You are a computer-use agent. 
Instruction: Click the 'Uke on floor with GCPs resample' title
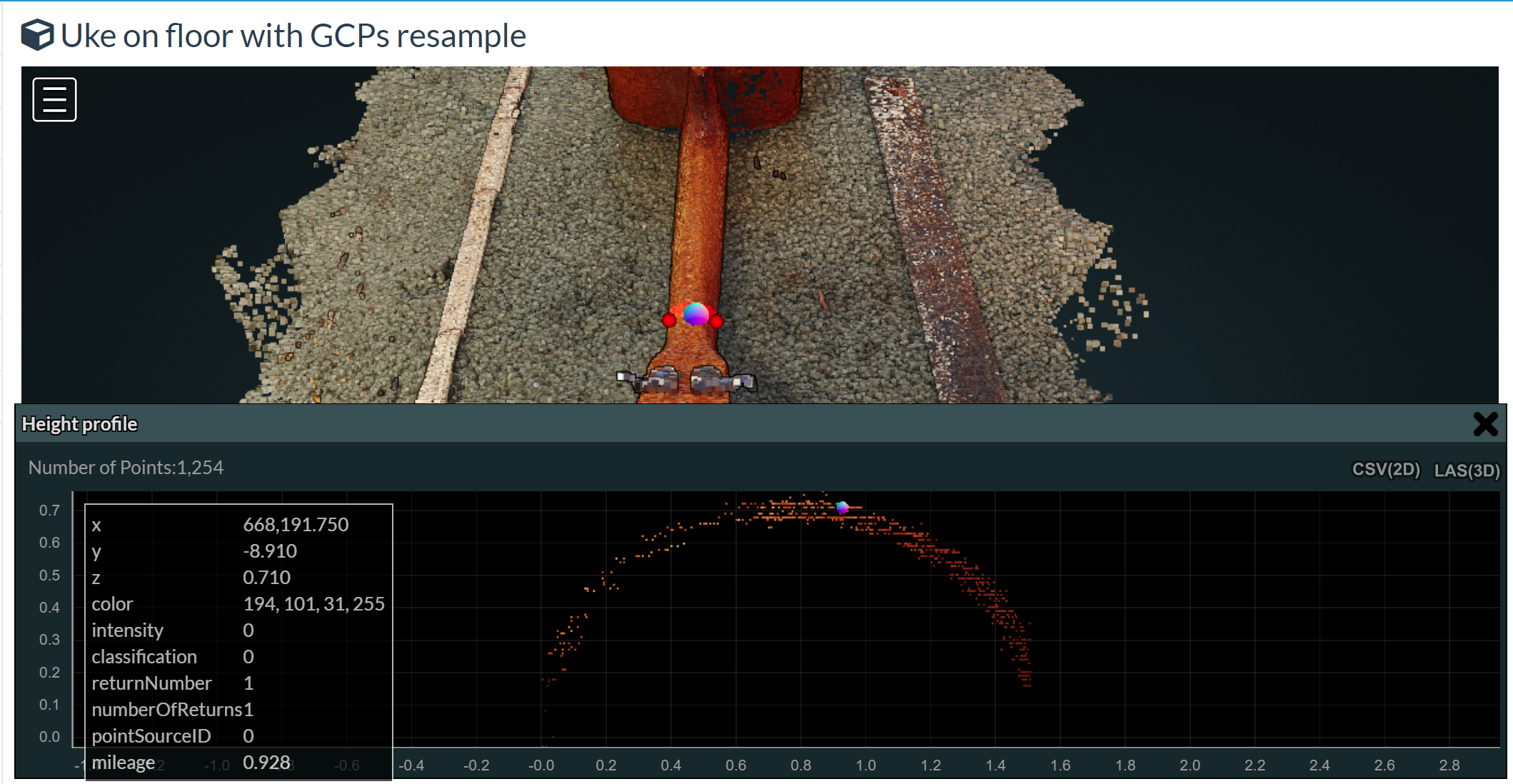[293, 35]
